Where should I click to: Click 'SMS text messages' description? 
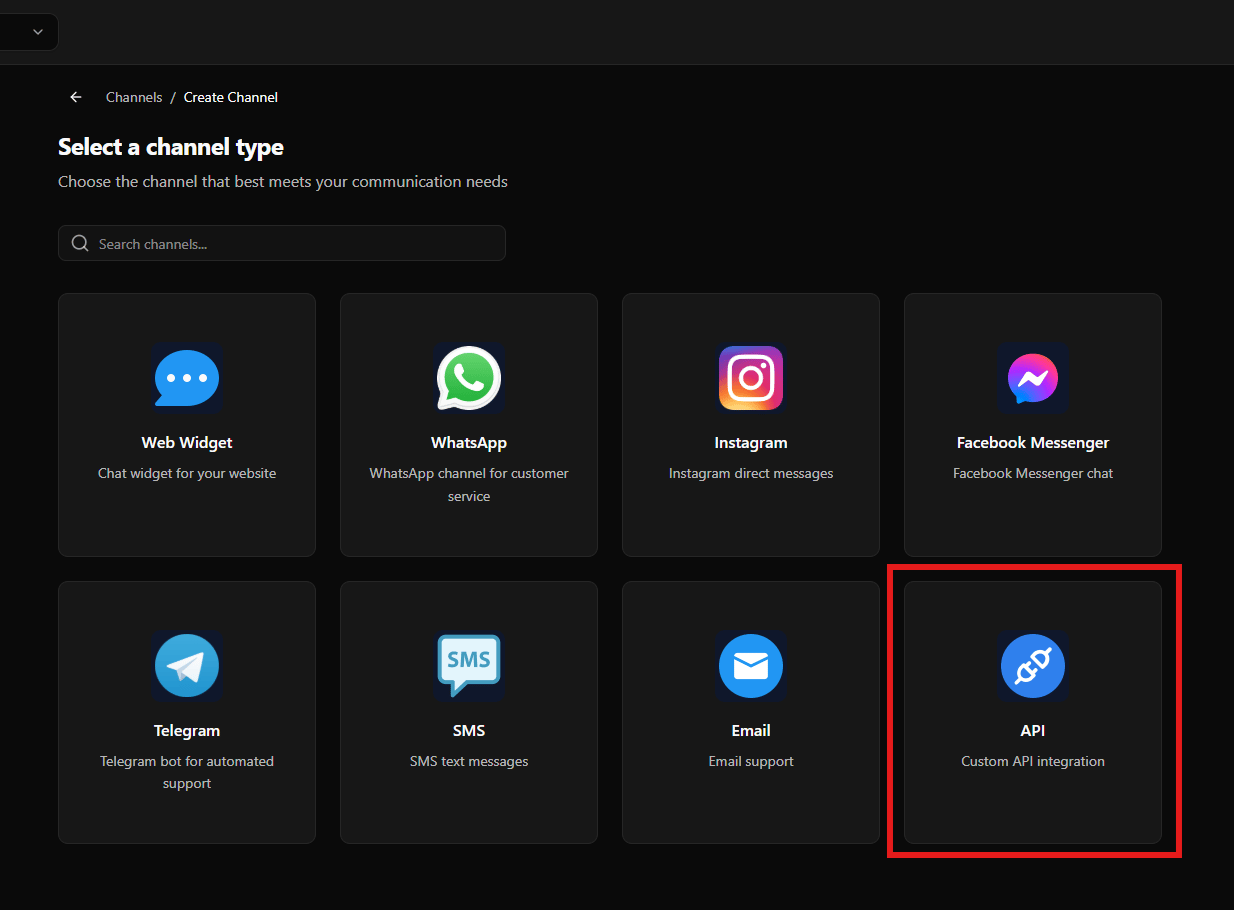tap(469, 761)
